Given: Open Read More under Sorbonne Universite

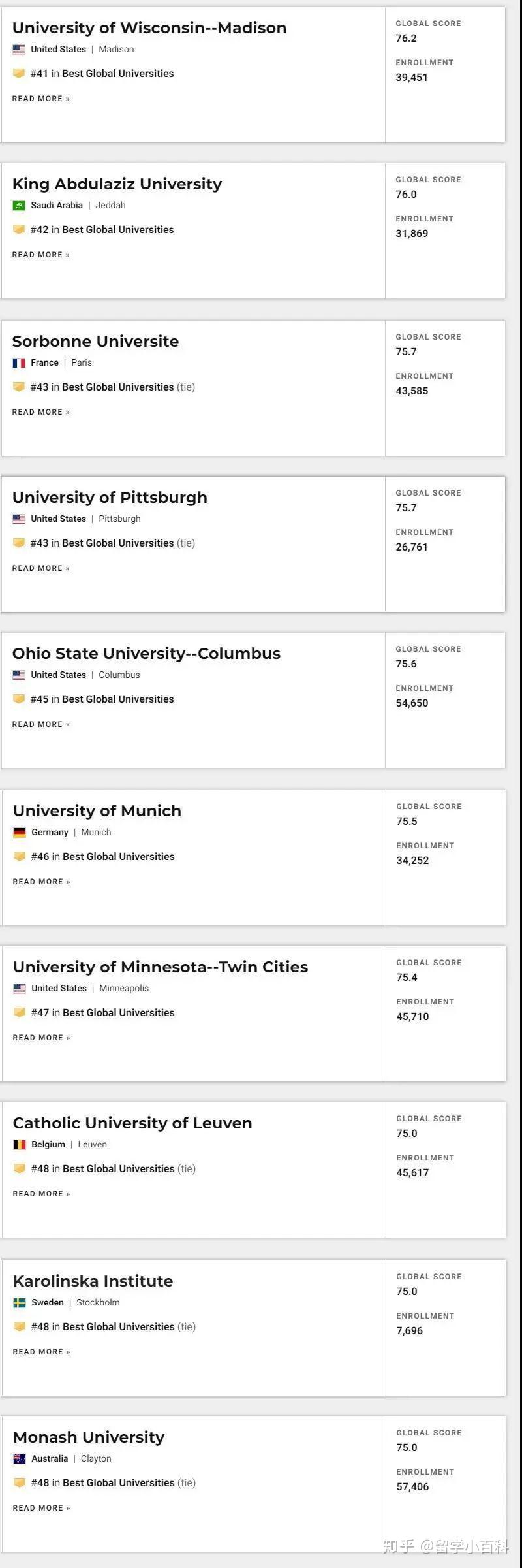Looking at the screenshot, I should (x=41, y=412).
